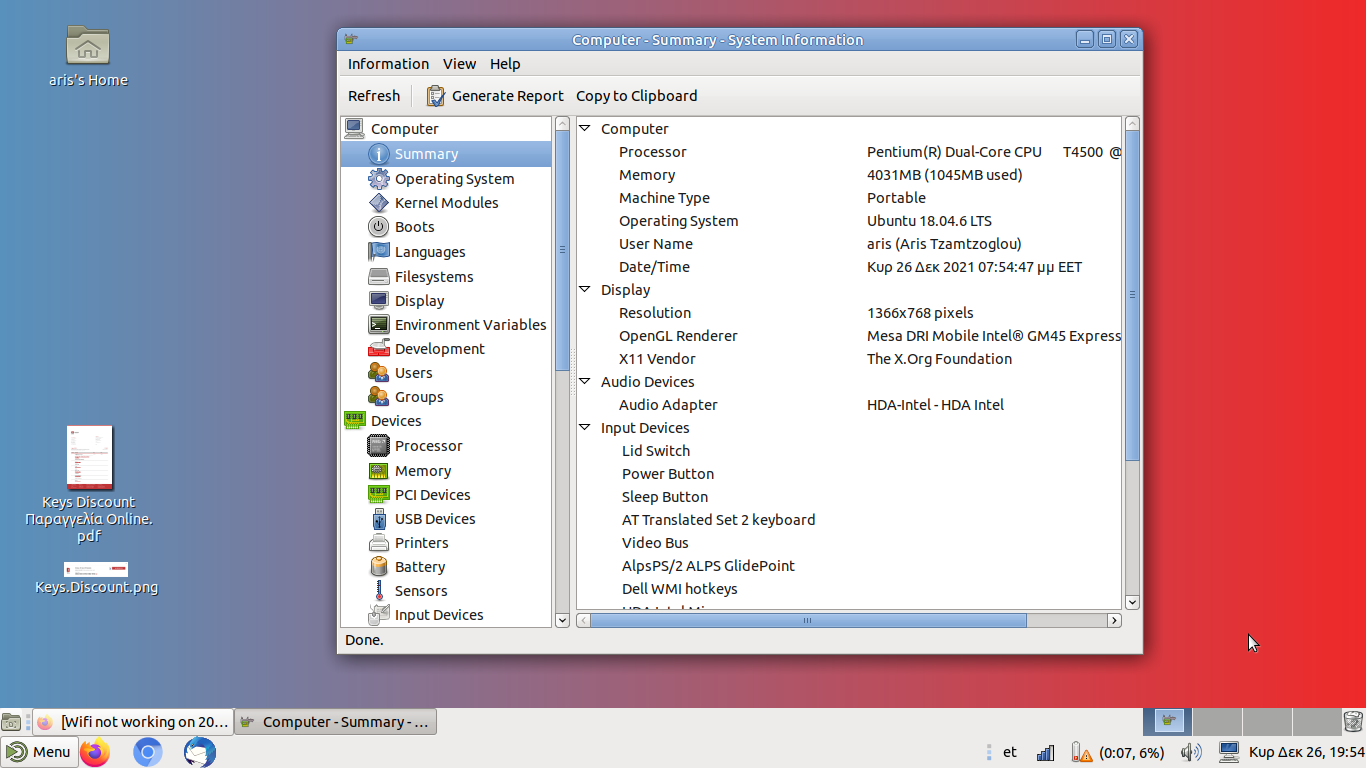Open the Sensors thermometer icon
1366x768 pixels.
click(379, 591)
